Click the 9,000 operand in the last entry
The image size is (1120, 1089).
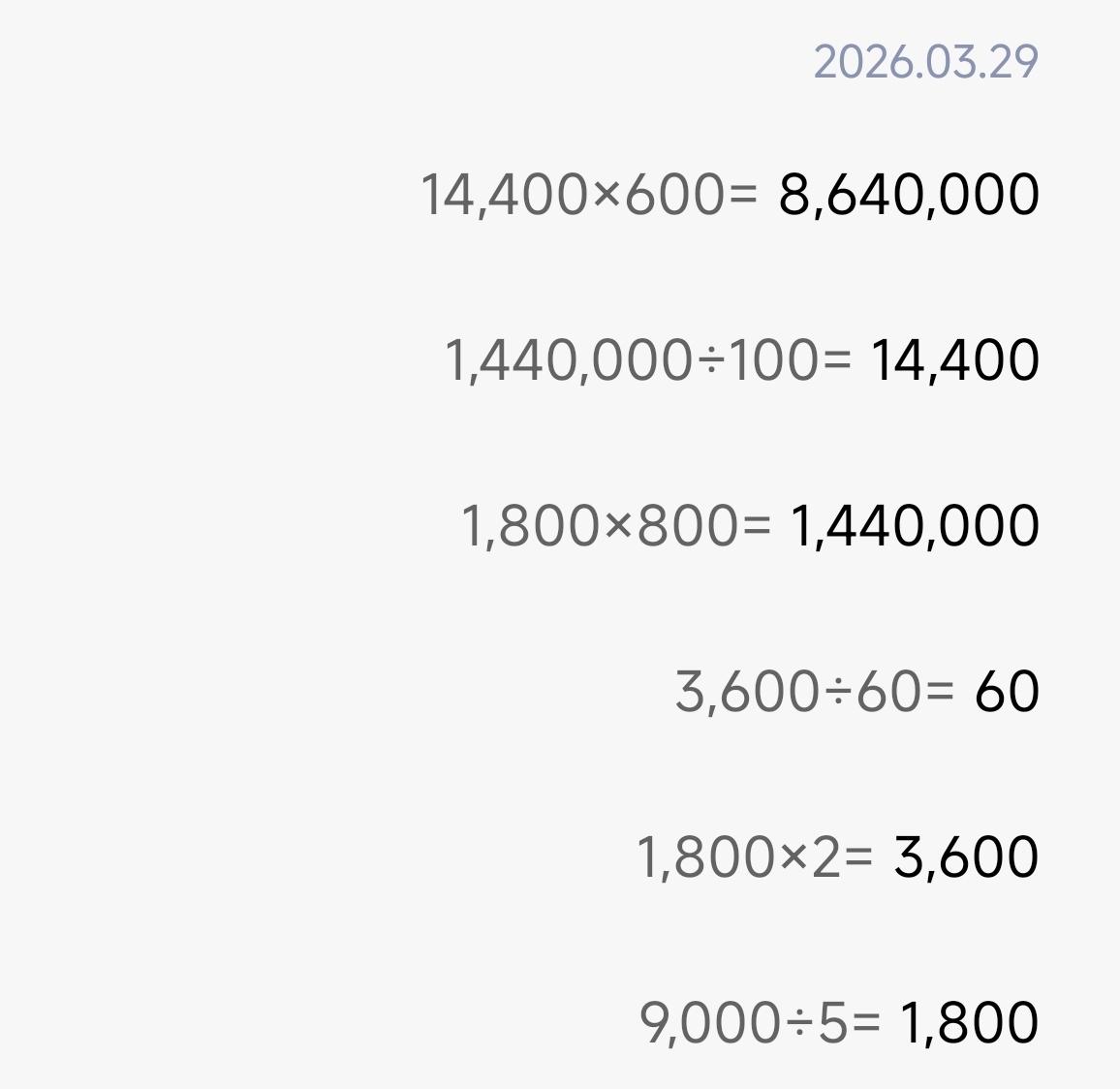coord(710,1023)
